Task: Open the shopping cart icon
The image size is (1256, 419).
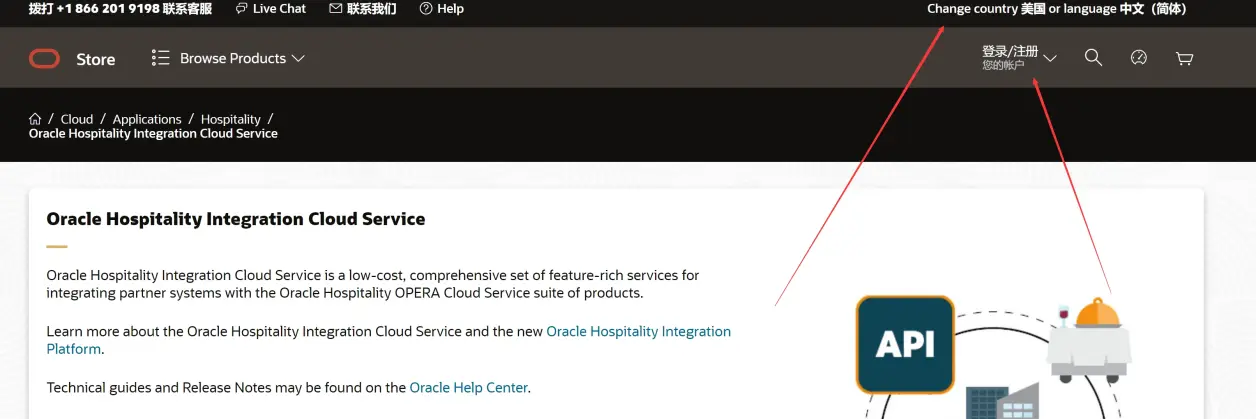Action: click(1185, 58)
